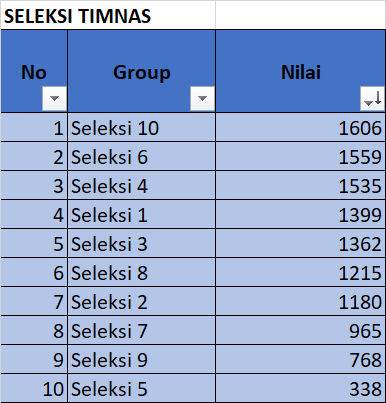Click the Seleksi 9 cell

(141, 360)
